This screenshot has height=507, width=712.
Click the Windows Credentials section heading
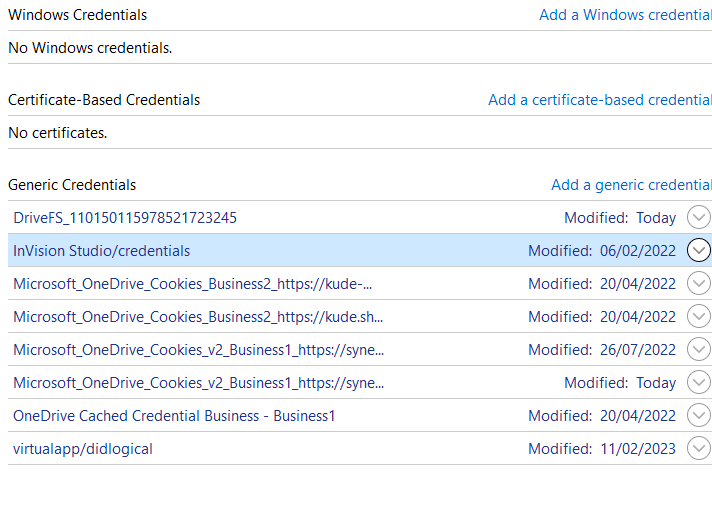tap(78, 15)
